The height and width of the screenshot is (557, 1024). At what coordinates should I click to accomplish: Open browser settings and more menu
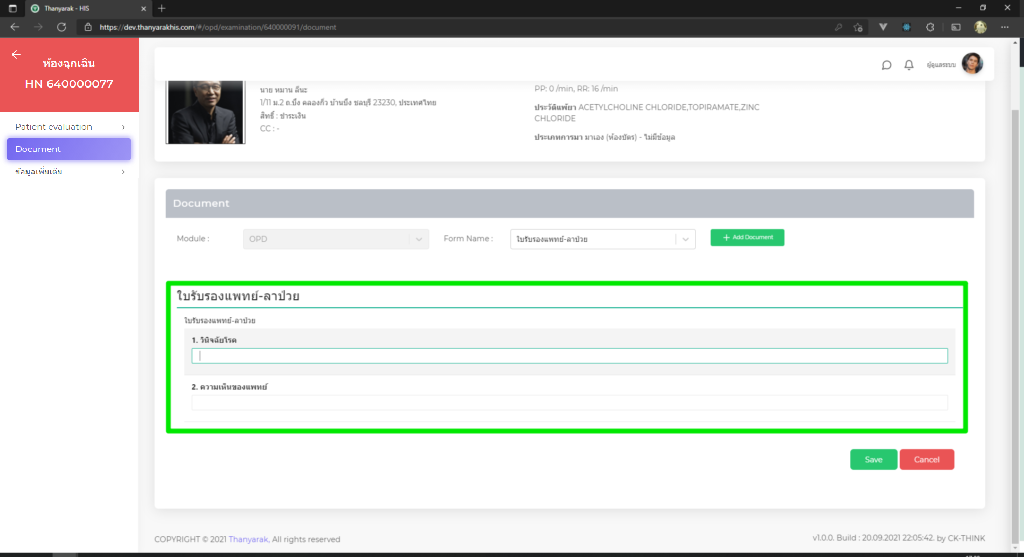[x=1007, y=27]
